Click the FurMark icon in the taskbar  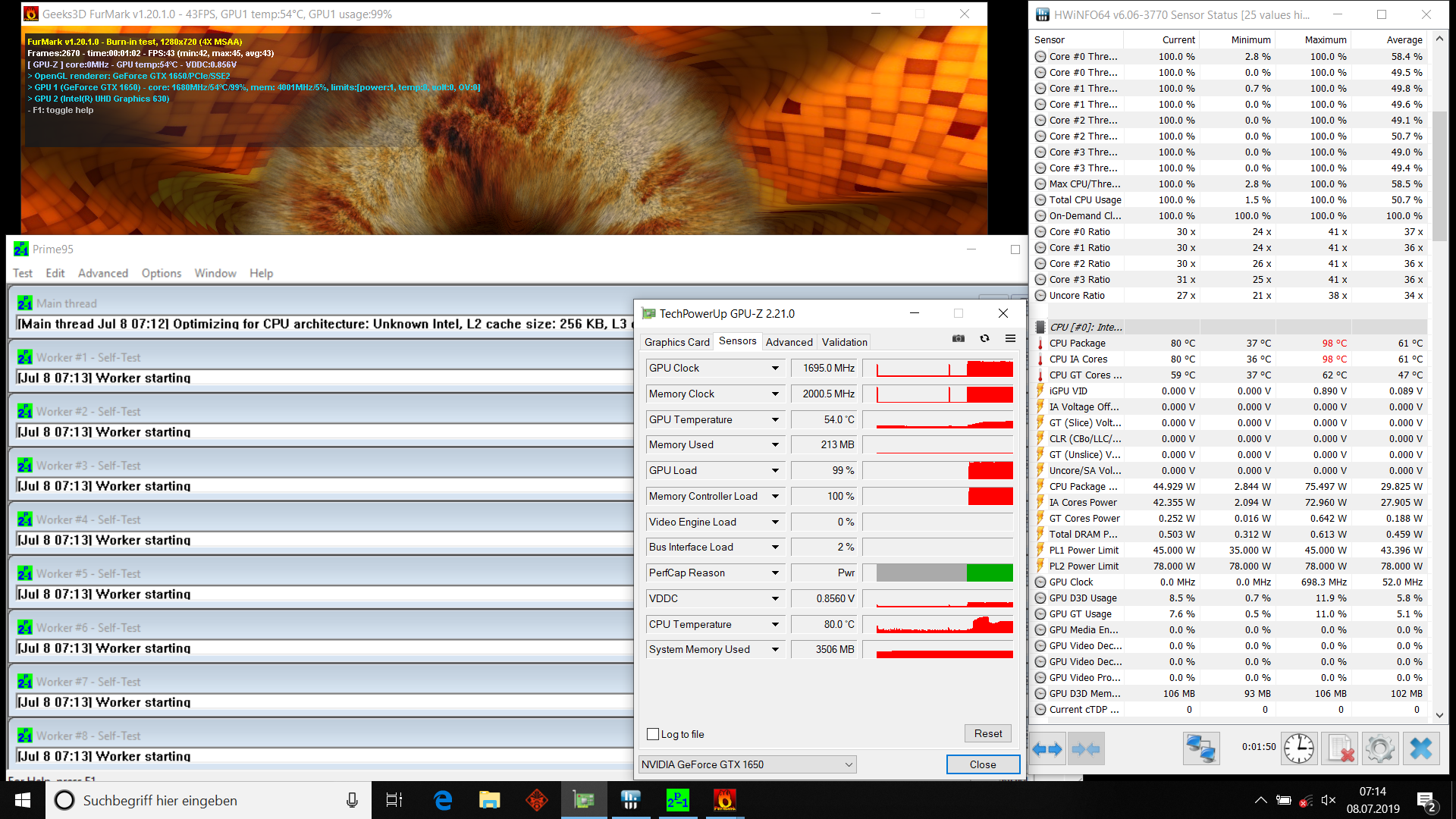724,800
